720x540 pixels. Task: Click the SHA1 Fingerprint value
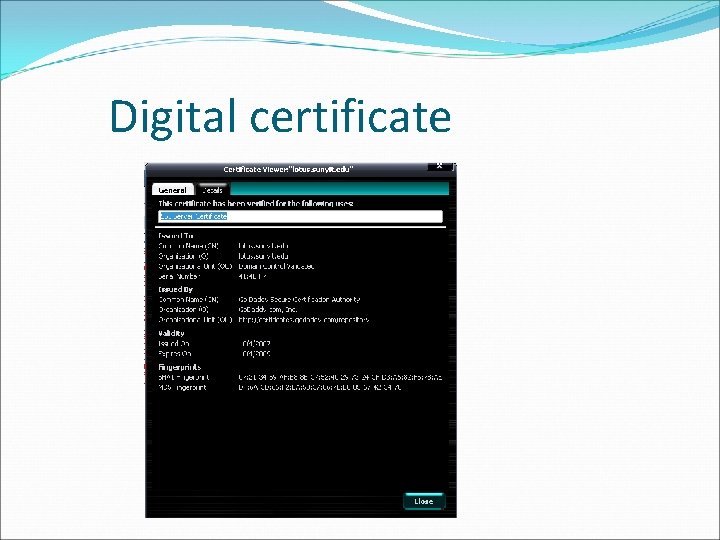point(340,377)
